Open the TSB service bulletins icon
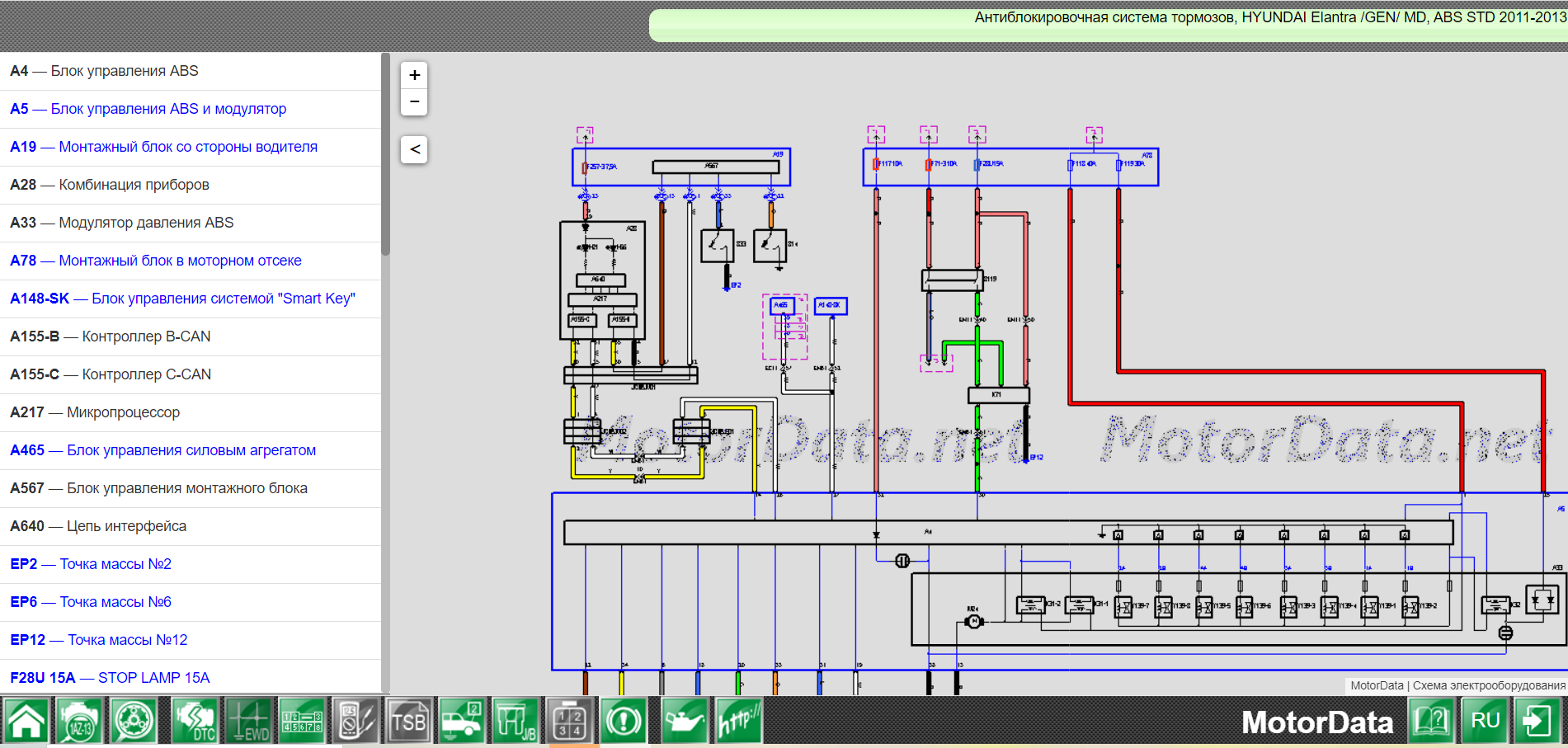The height and width of the screenshot is (748, 1568). tap(409, 721)
